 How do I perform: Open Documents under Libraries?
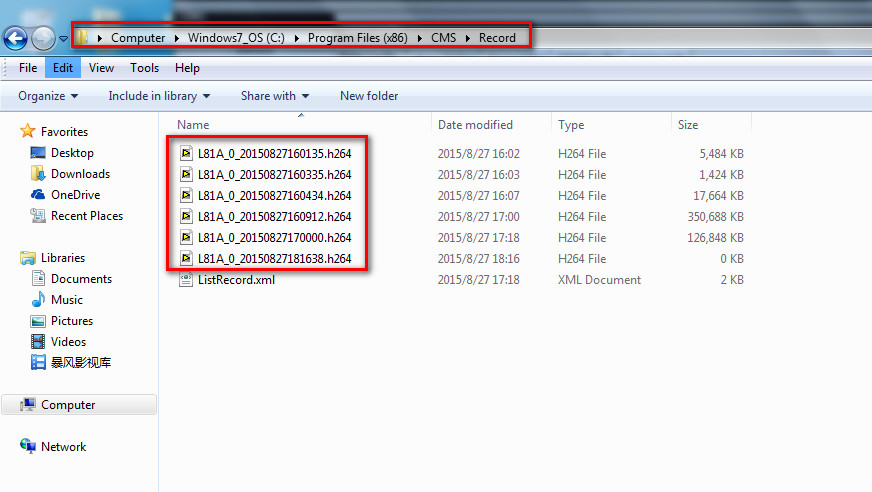pos(81,279)
